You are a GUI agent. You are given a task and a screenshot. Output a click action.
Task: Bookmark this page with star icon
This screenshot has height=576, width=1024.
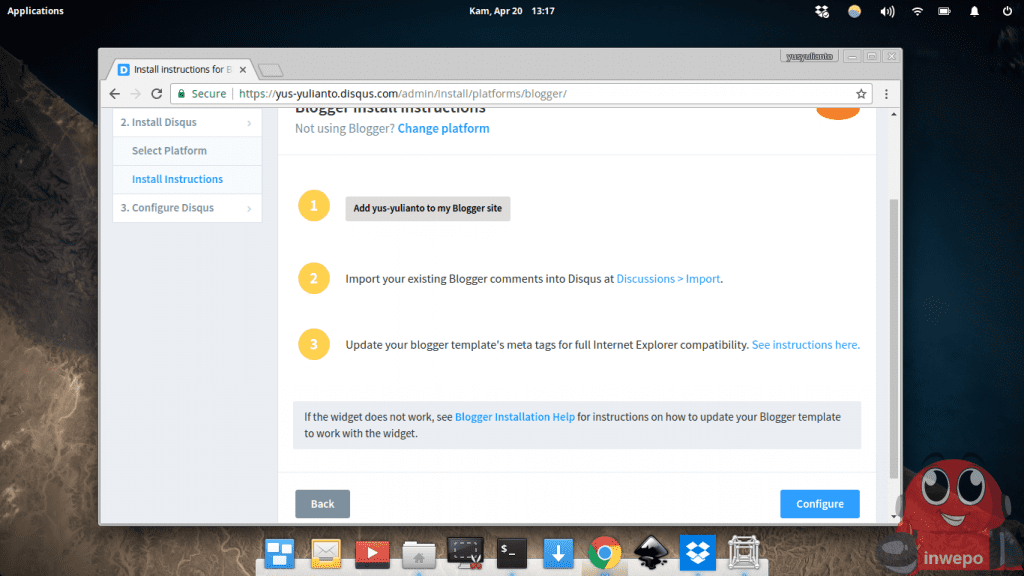click(x=861, y=93)
